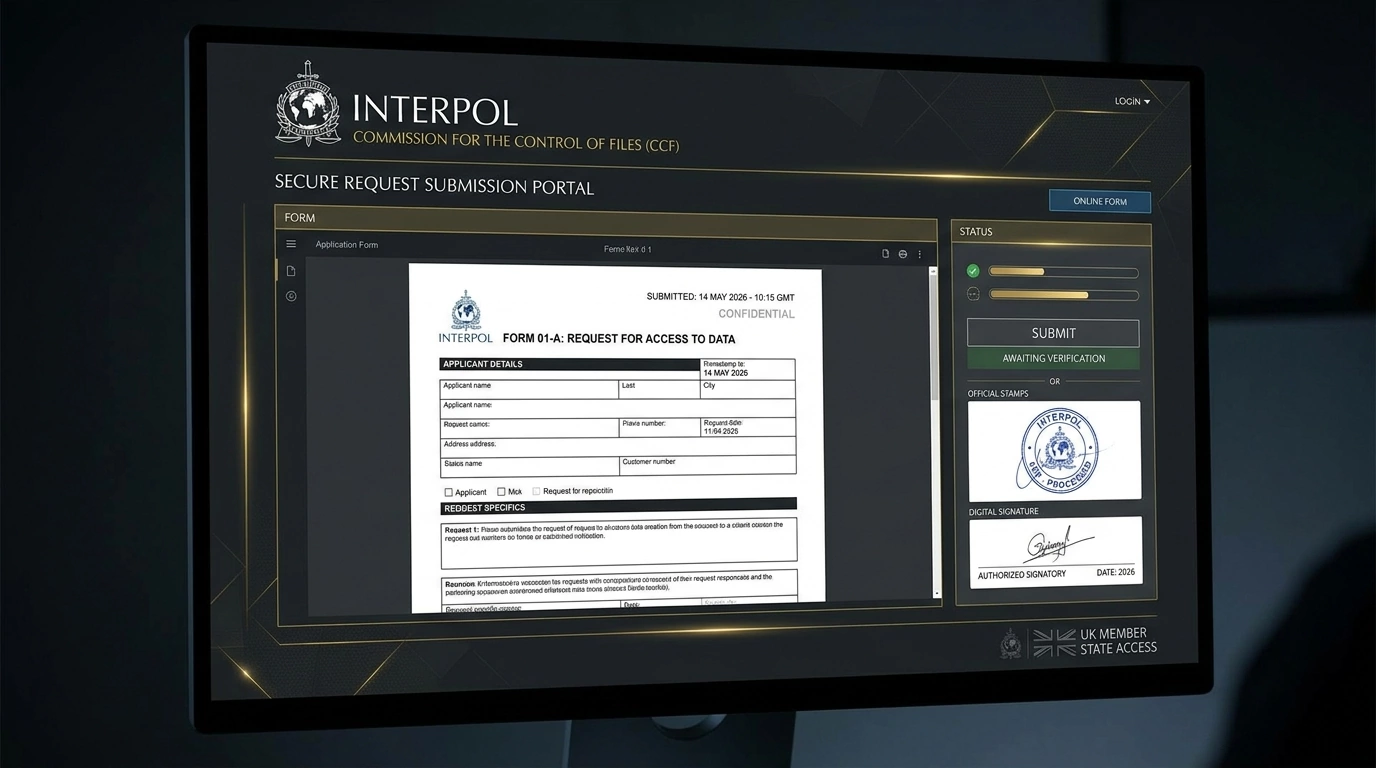The height and width of the screenshot is (768, 1376).
Task: Click the City field on the form
Action: 748,389
